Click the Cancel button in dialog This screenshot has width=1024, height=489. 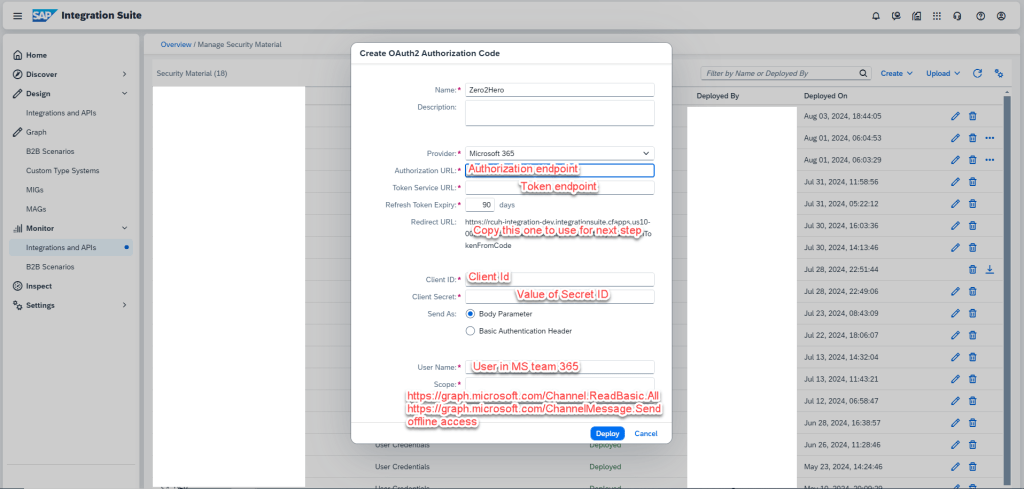(645, 433)
